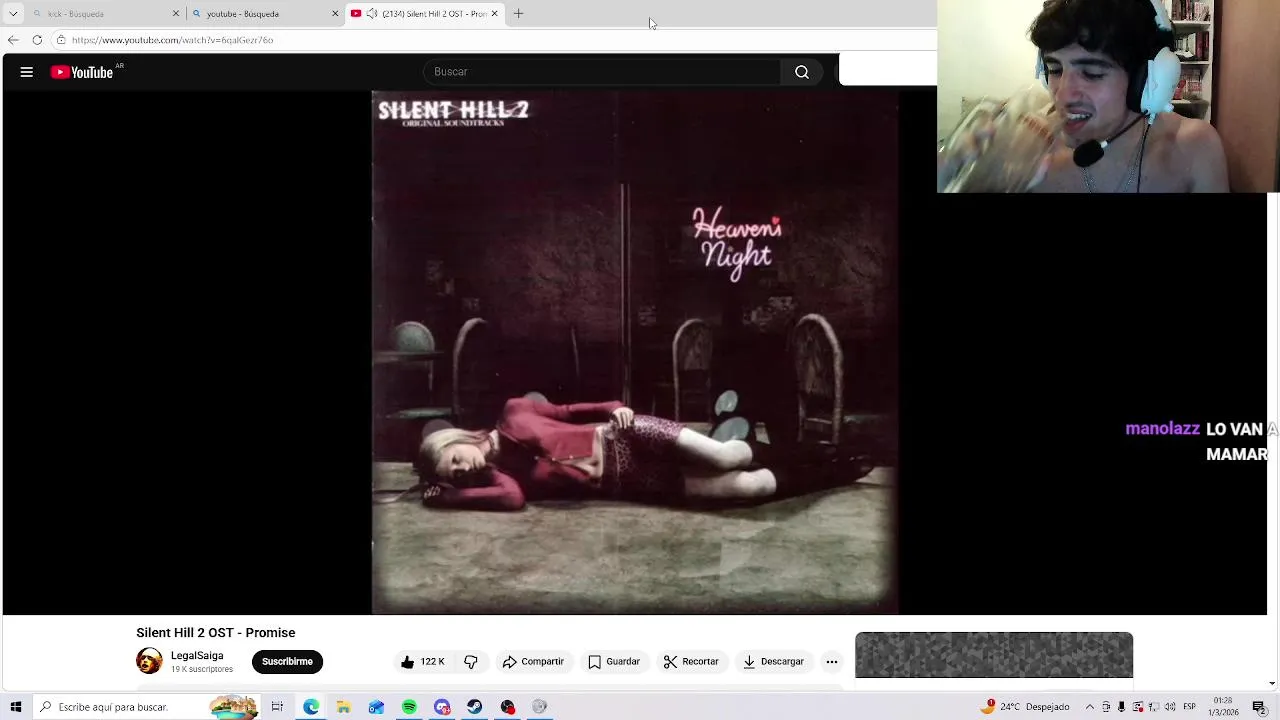Close the Silent Hill 2 OST tab
Image resolution: width=1280 pixels, height=720 pixels.
pos(494,14)
